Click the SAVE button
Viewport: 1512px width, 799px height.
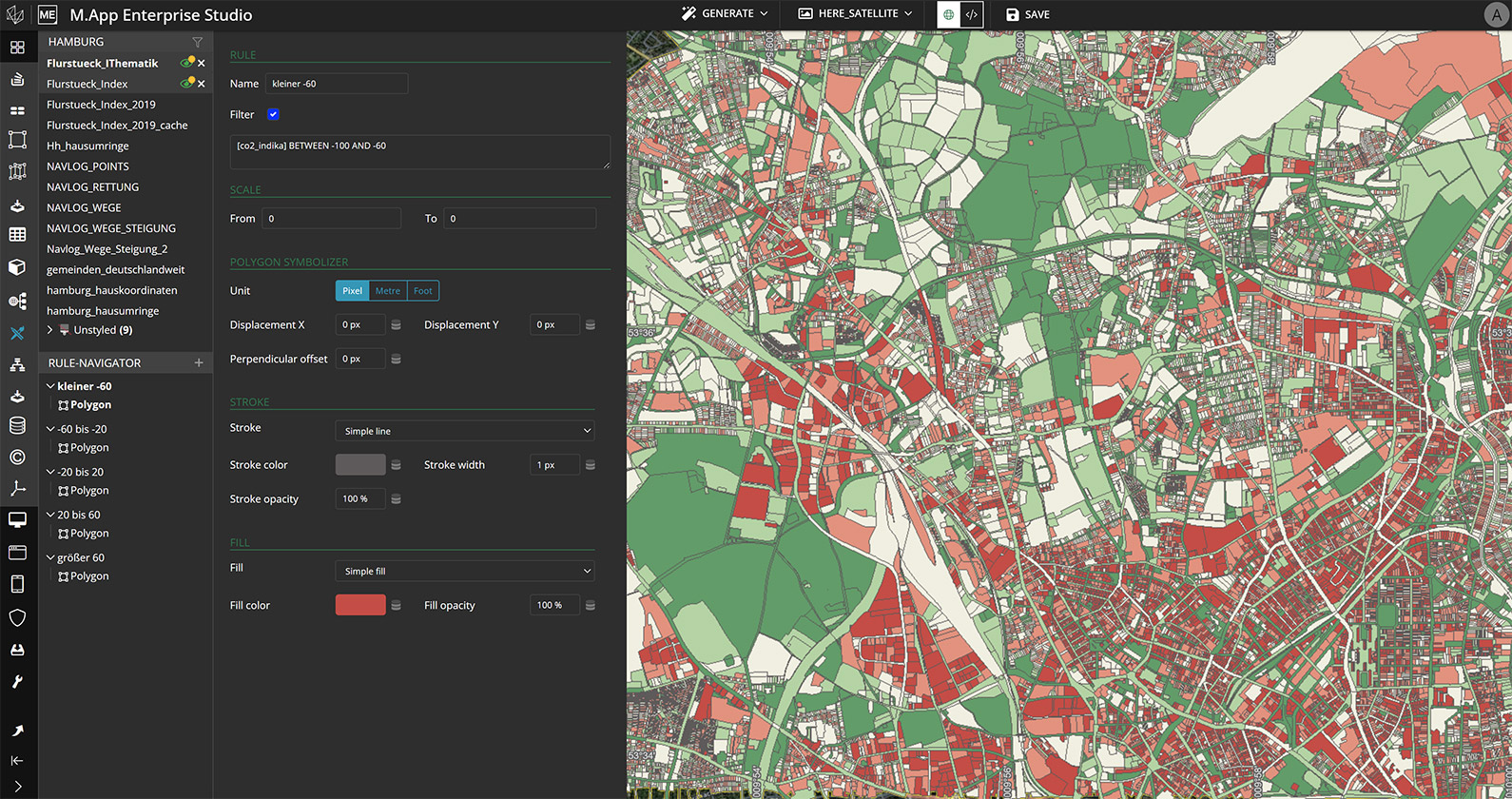(x=1028, y=14)
